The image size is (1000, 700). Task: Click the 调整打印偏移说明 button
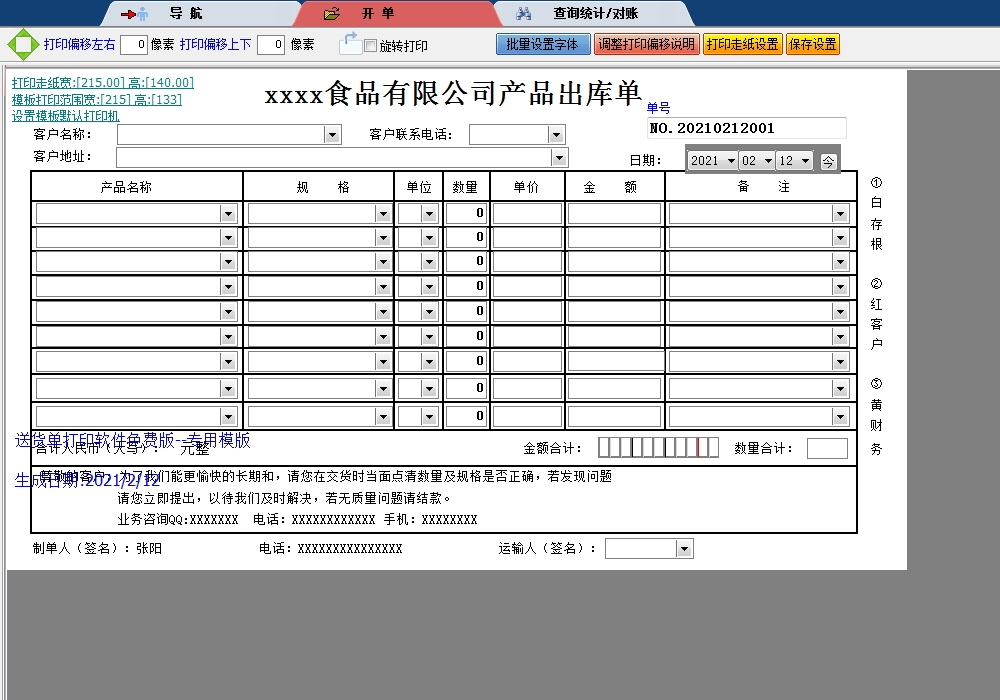point(647,44)
